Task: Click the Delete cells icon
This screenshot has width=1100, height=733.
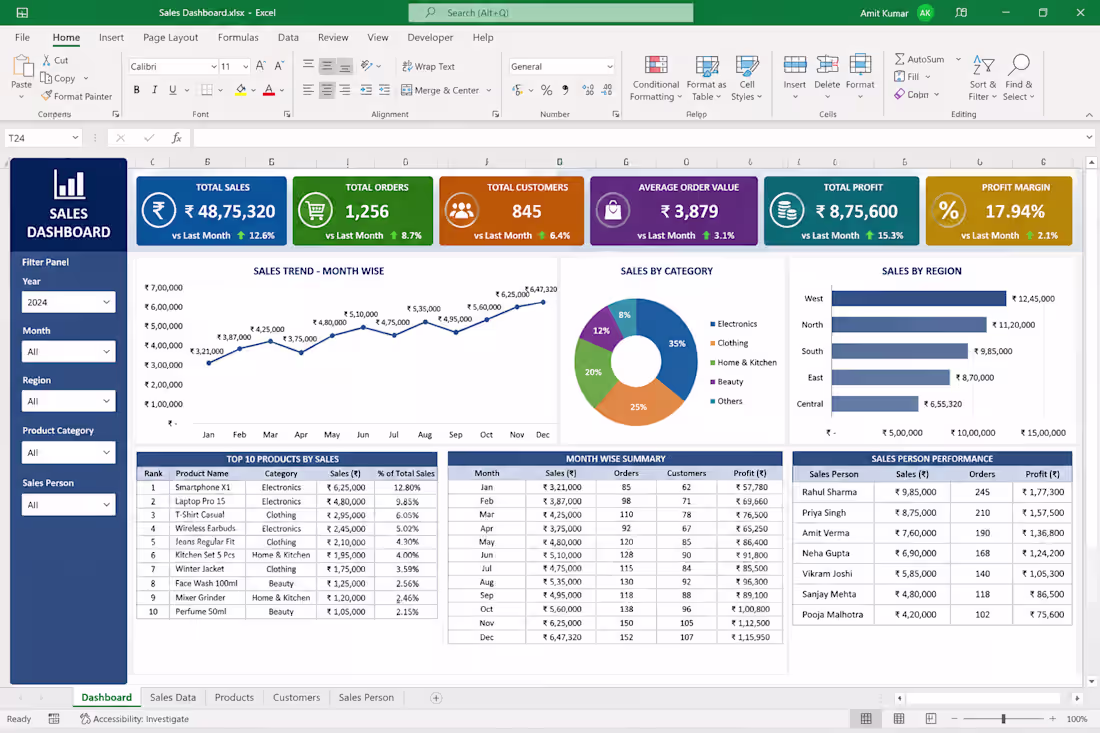Action: tap(827, 65)
